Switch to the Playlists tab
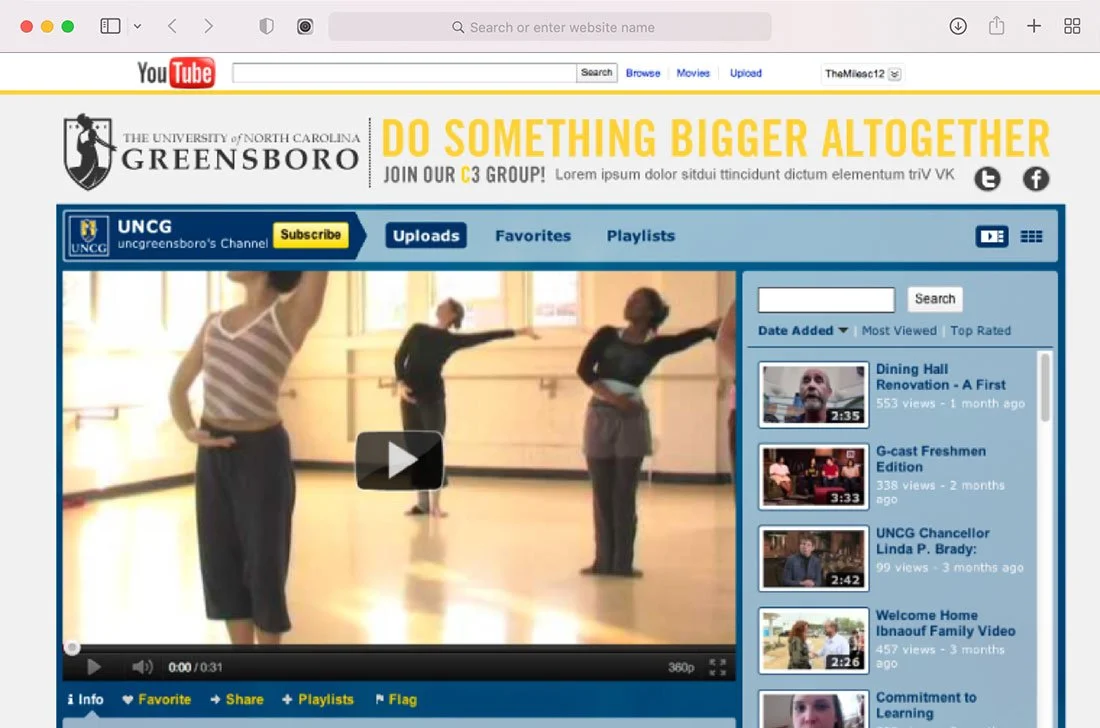Viewport: 1100px width, 728px height. click(640, 236)
